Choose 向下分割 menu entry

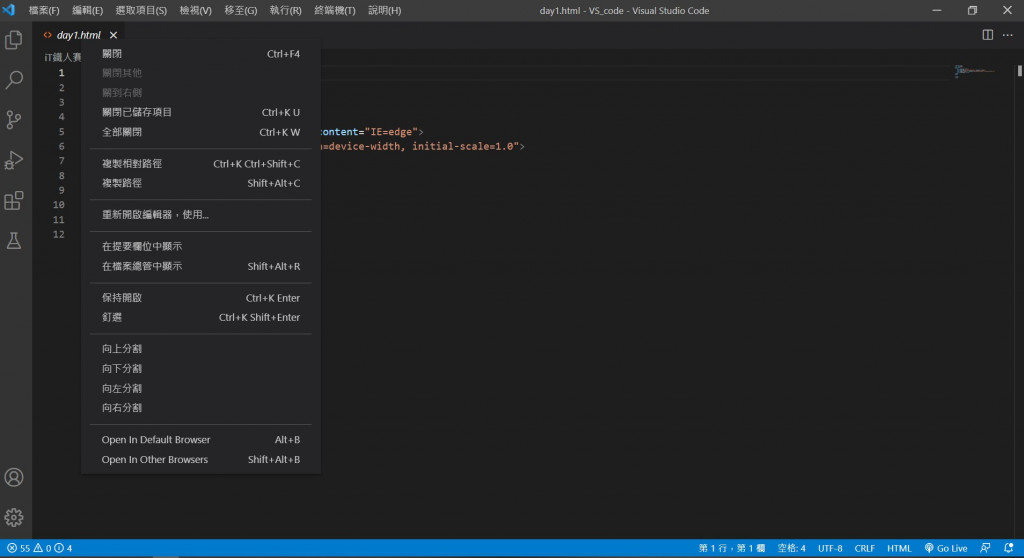(200, 369)
